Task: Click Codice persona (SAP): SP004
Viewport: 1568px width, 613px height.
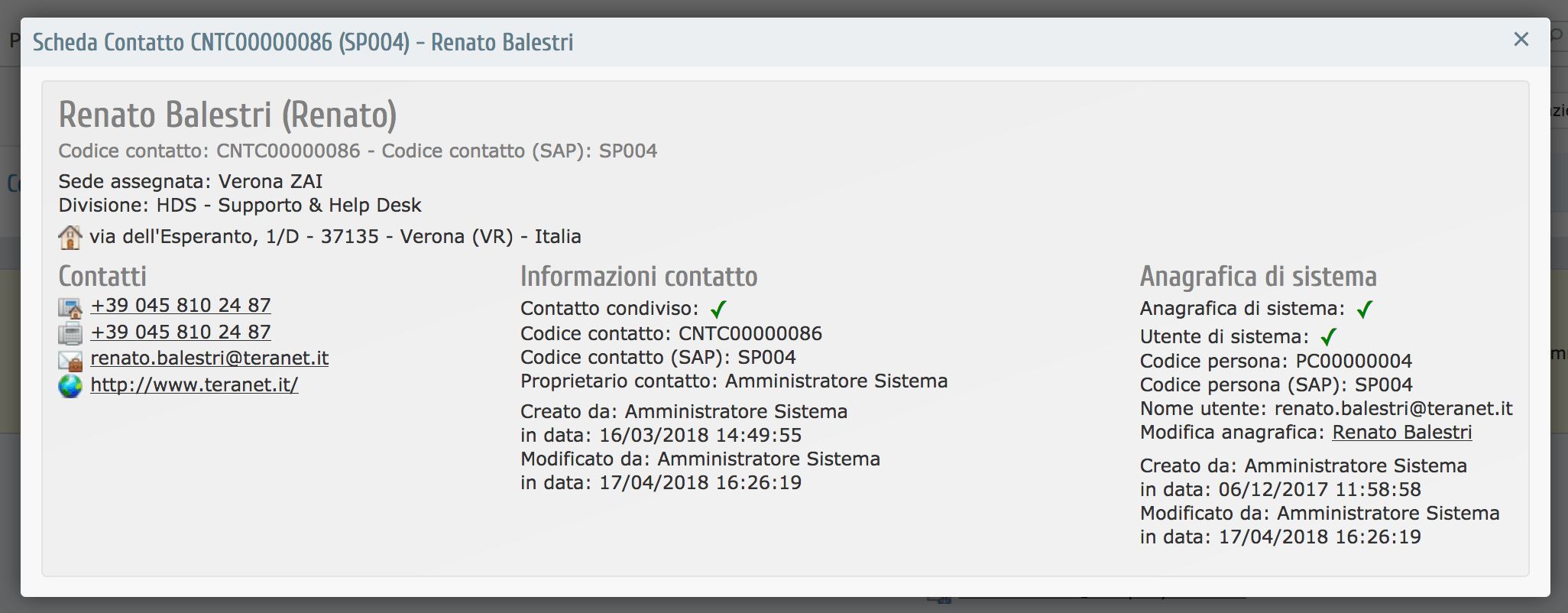Action: coord(1276,384)
